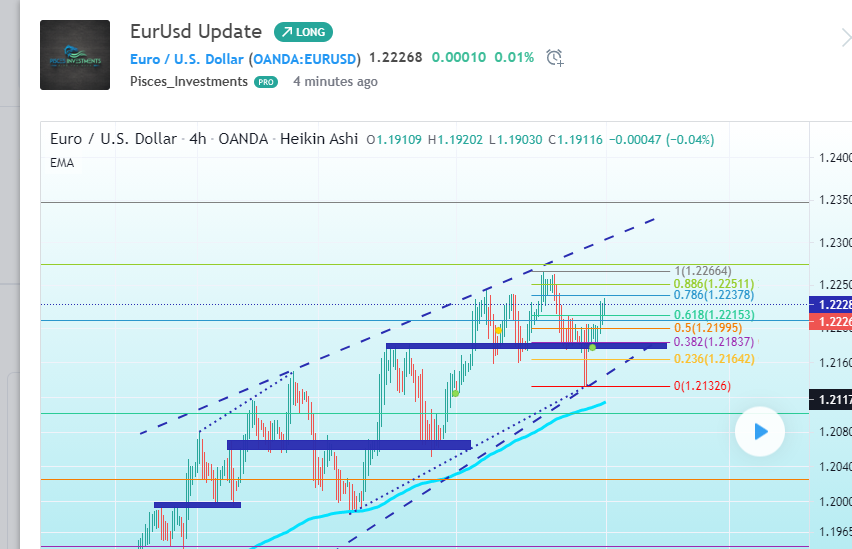Click the EMA indicator label

click(x=62, y=162)
